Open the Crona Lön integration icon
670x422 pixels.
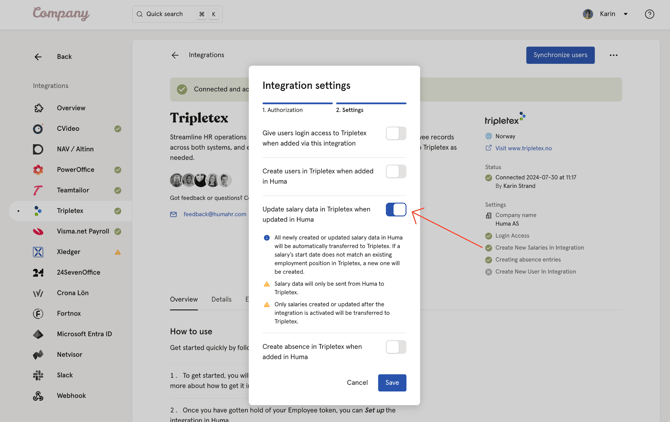(x=38, y=293)
